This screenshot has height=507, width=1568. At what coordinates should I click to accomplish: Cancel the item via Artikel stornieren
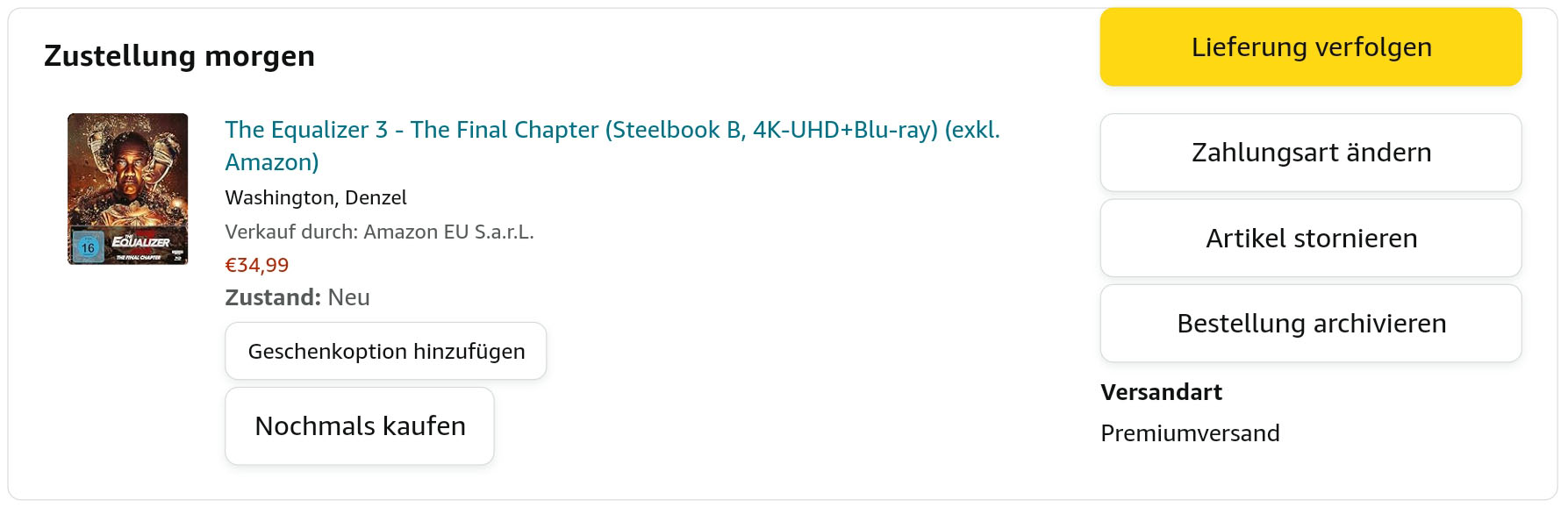point(1311,239)
